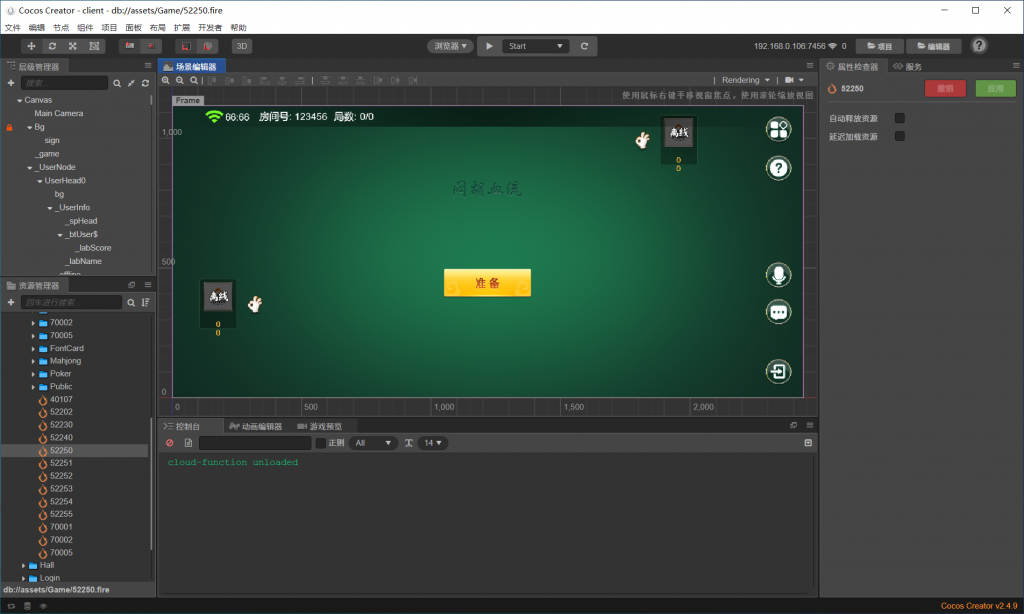Open the Rendering dropdown in scene editor

coord(746,80)
